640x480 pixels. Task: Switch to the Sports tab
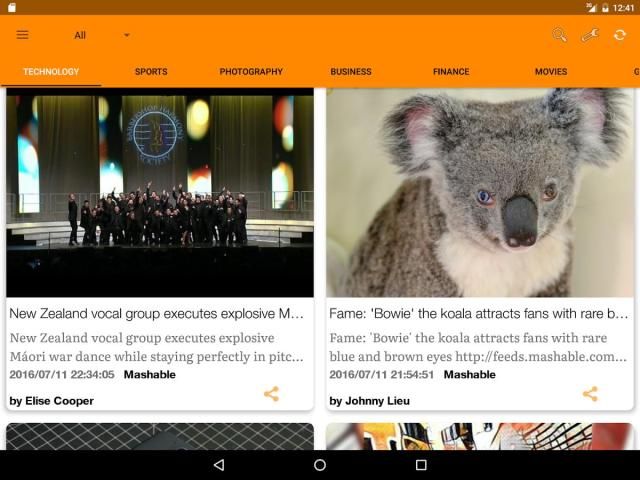[151, 72]
